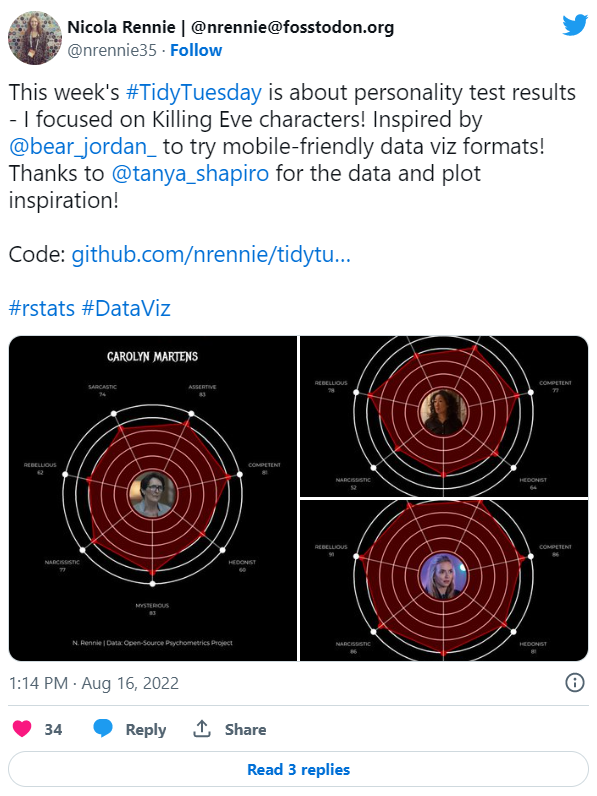597x796 pixels.
Task: Follow the @nrennie35 account
Action: [196, 50]
